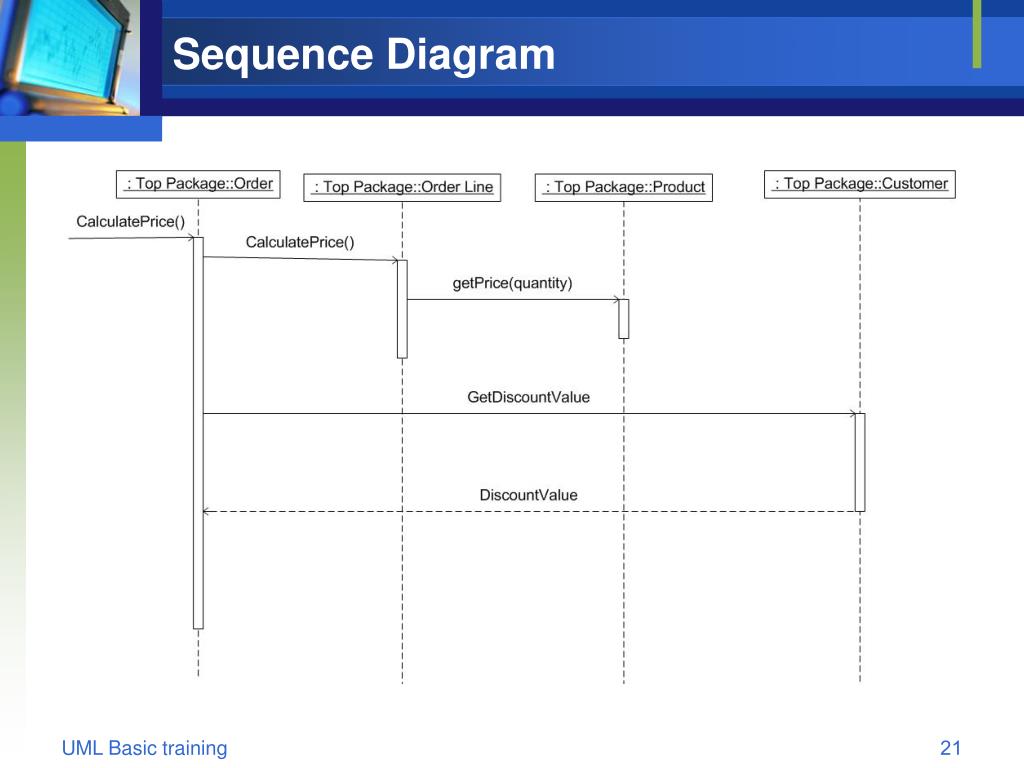Click the UML Basic training footer text

(x=144, y=748)
